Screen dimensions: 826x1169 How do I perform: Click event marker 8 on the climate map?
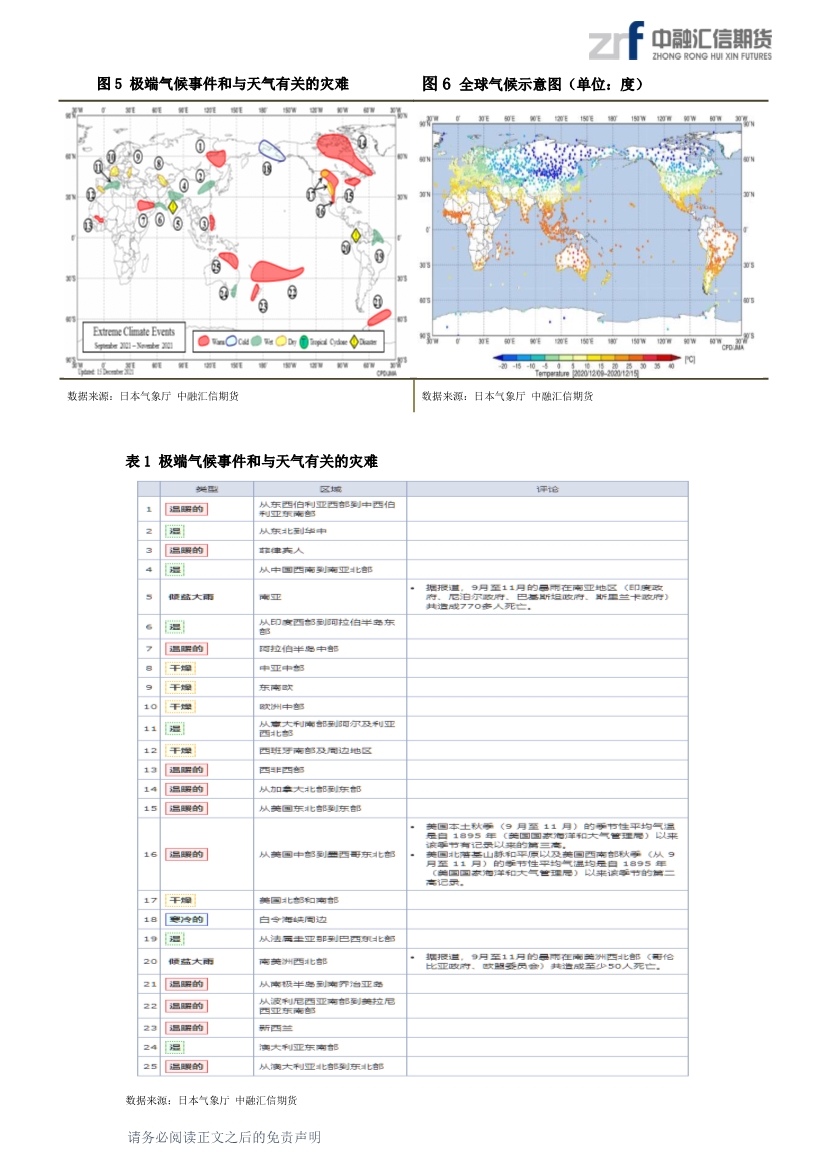[x=159, y=163]
